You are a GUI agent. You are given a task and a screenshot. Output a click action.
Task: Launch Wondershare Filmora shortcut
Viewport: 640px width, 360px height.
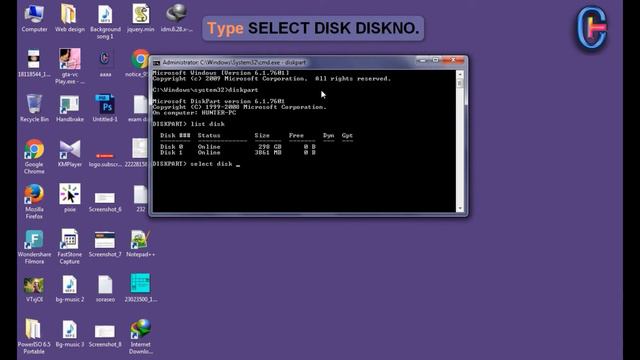click(x=34, y=247)
